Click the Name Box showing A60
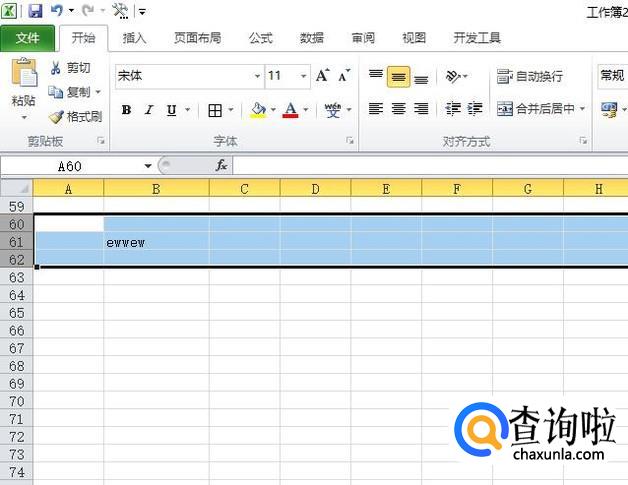 coord(70,166)
